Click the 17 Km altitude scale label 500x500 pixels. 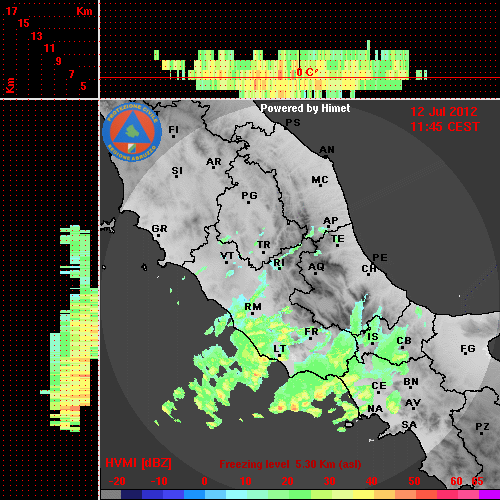pyautogui.click(x=11, y=11)
